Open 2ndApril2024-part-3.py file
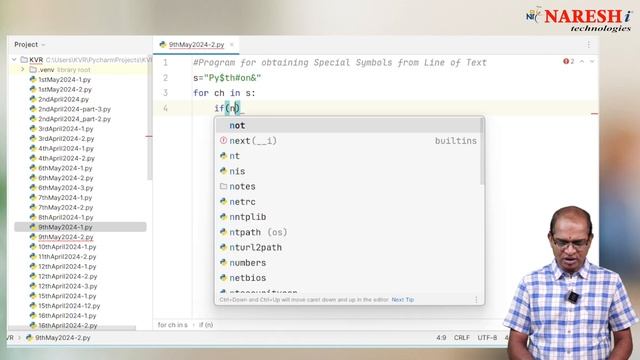The height and width of the screenshot is (360, 640). pos(74,109)
